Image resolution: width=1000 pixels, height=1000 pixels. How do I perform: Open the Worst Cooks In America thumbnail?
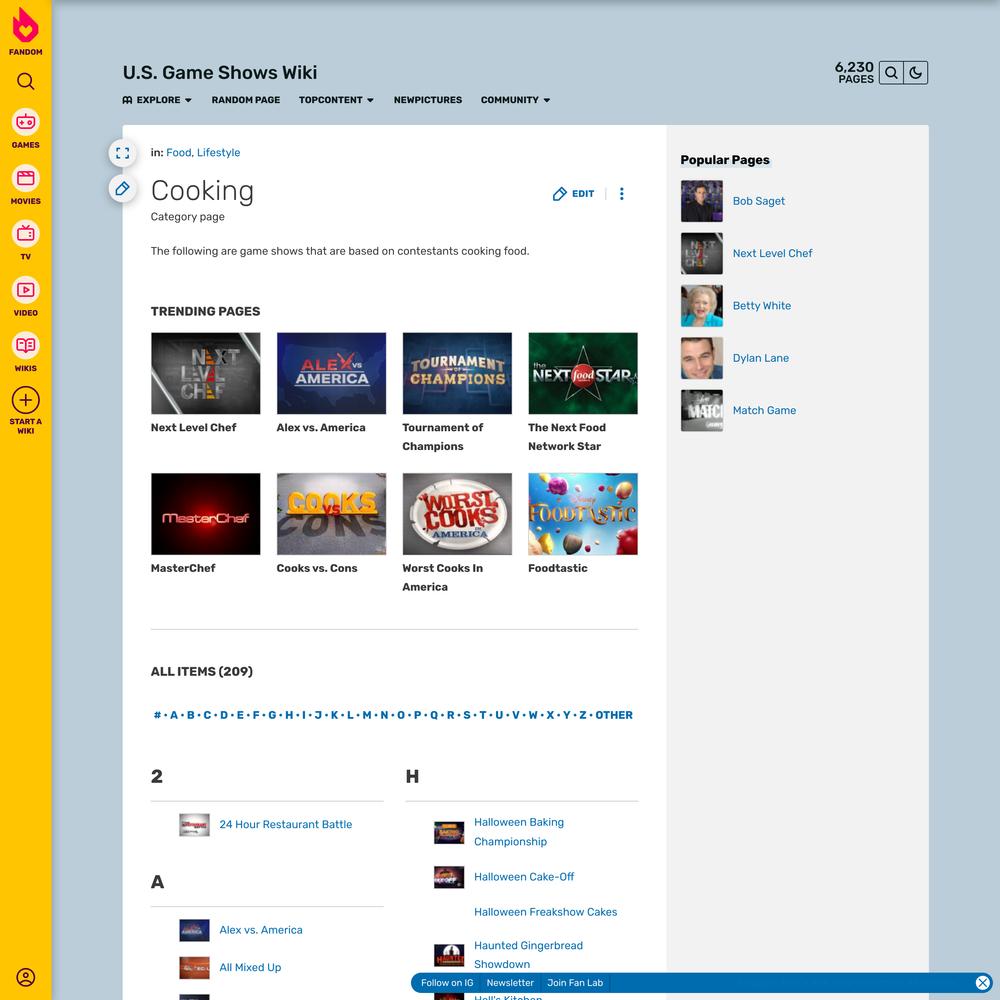[457, 514]
